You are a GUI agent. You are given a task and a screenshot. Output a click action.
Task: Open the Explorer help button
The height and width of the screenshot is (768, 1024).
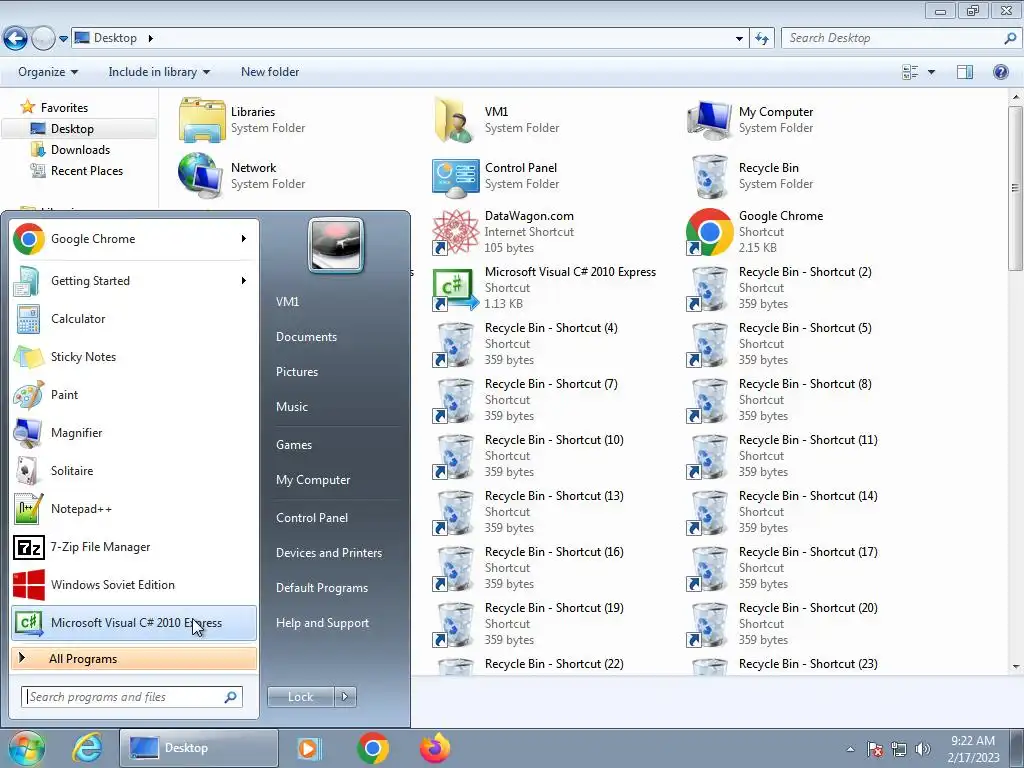(x=1000, y=72)
